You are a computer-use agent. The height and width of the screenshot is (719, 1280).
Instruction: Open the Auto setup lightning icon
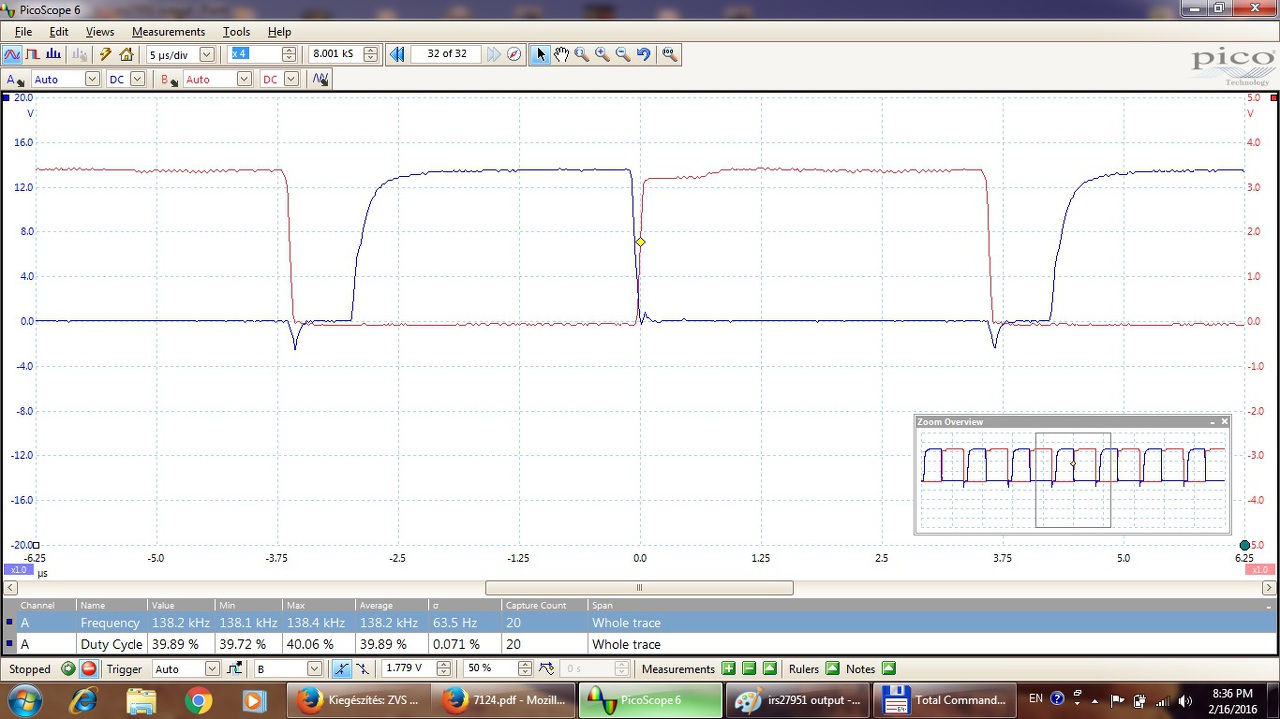105,54
